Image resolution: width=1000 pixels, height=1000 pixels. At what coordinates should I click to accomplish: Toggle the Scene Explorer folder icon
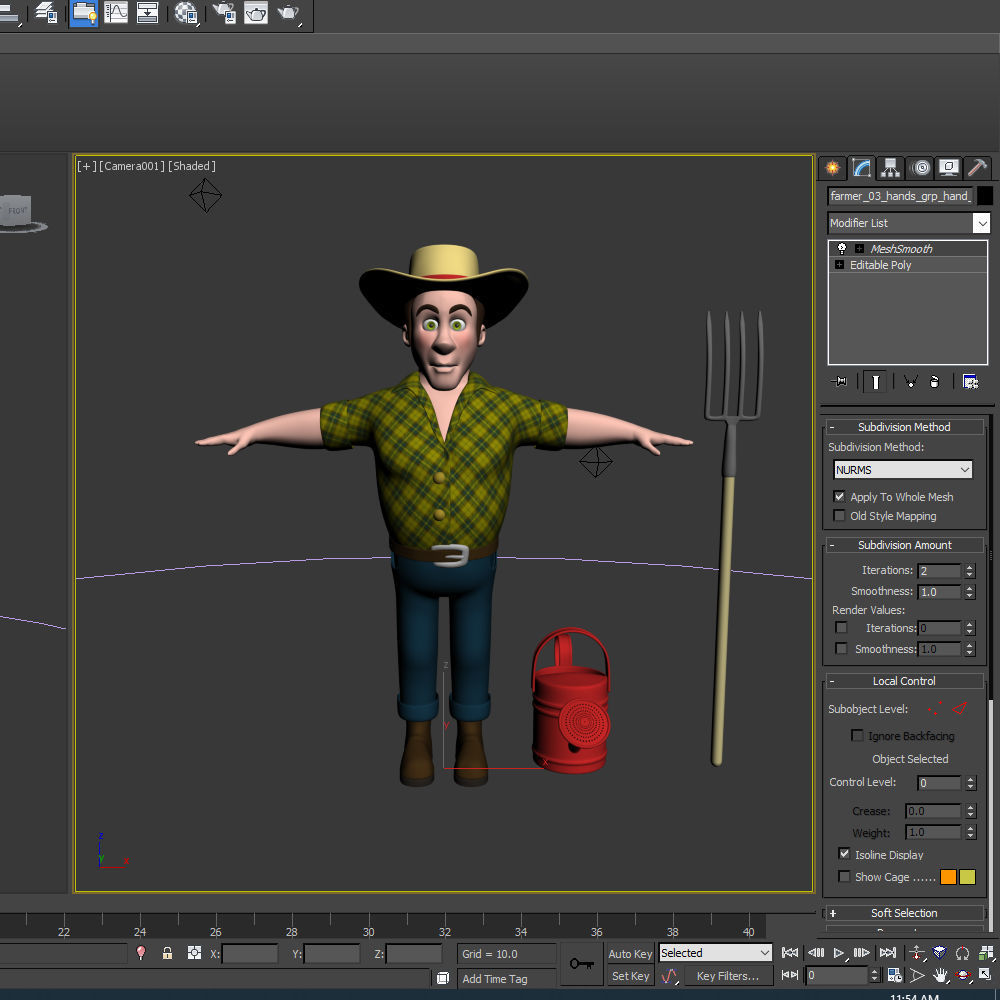pos(84,13)
